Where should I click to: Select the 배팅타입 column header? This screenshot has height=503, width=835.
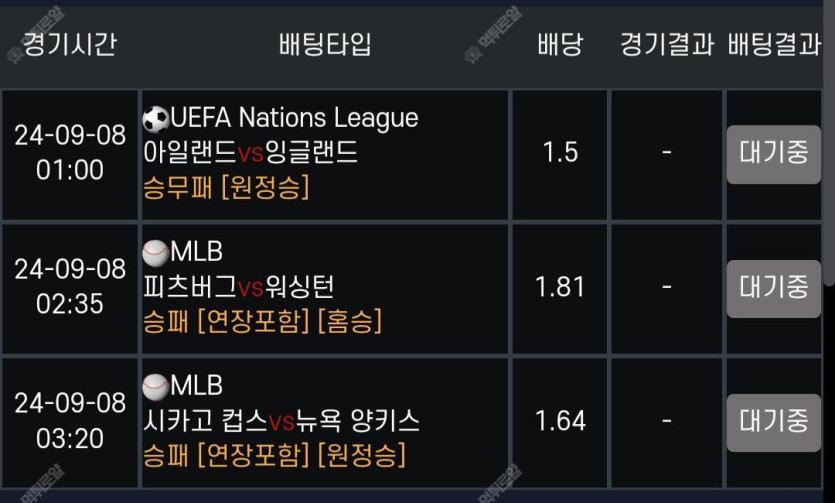coord(325,44)
